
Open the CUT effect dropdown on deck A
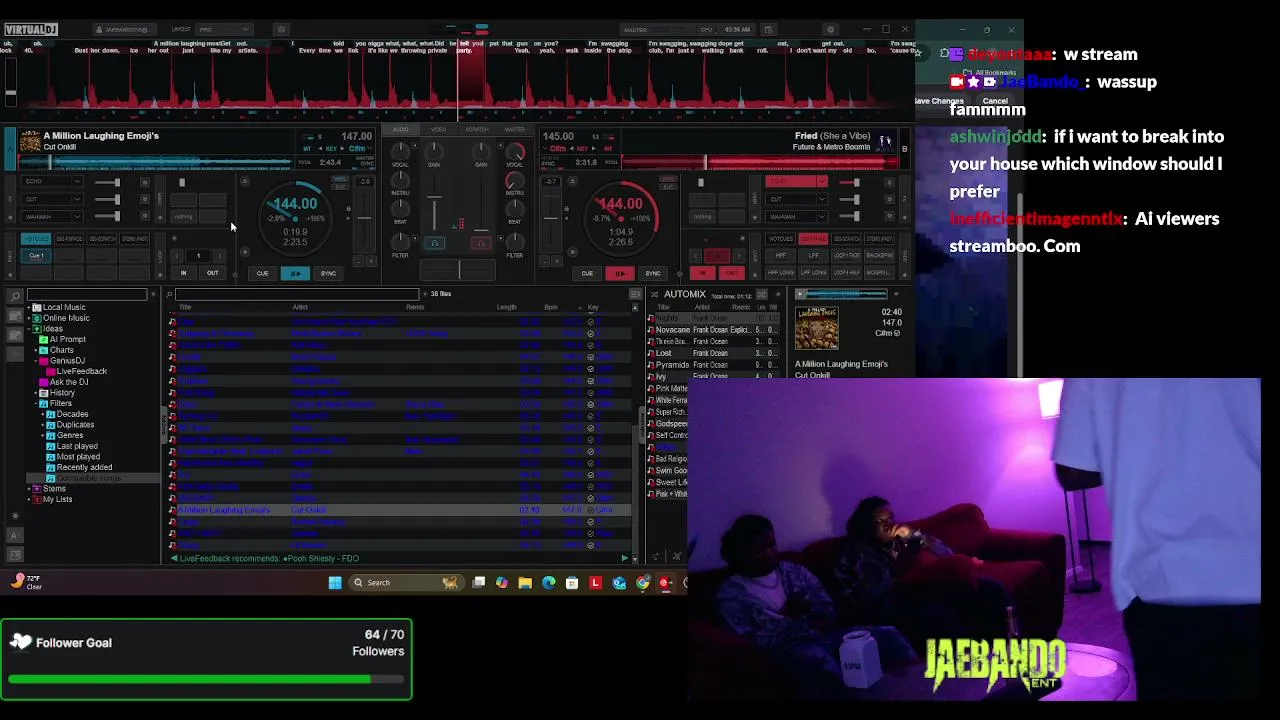click(x=77, y=199)
